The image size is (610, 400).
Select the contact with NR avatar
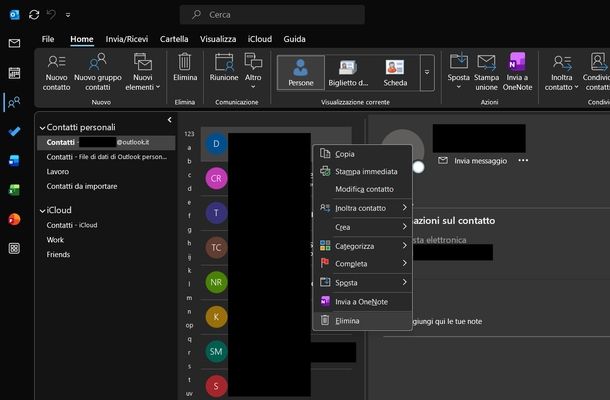[216, 282]
